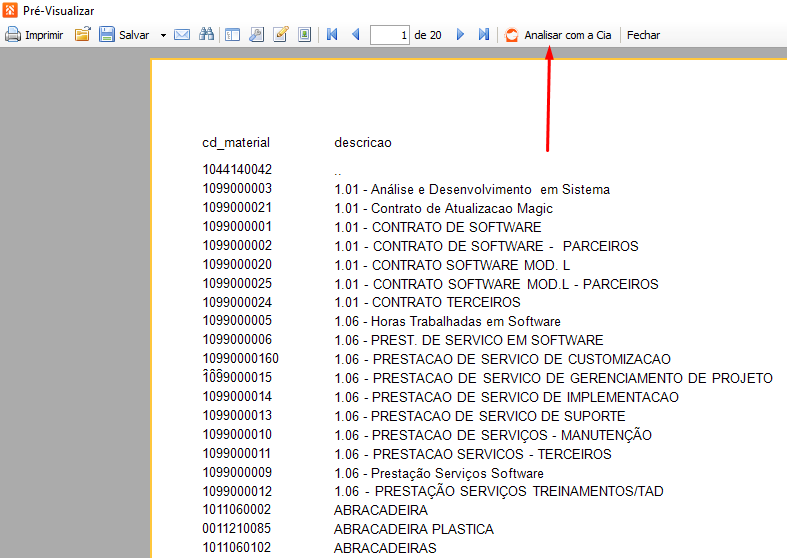Select ABRACADEIRAS description
Image resolution: width=787 pixels, height=558 pixels.
click(x=385, y=548)
